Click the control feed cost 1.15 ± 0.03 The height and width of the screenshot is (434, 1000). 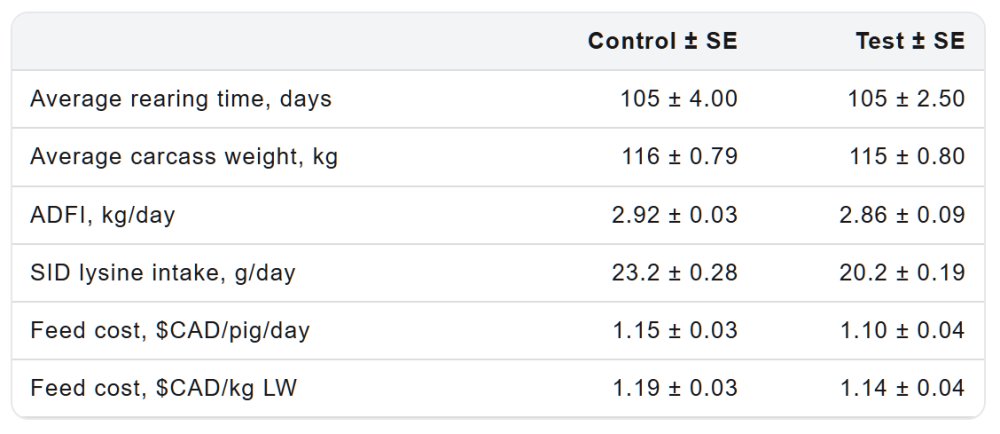coord(674,331)
